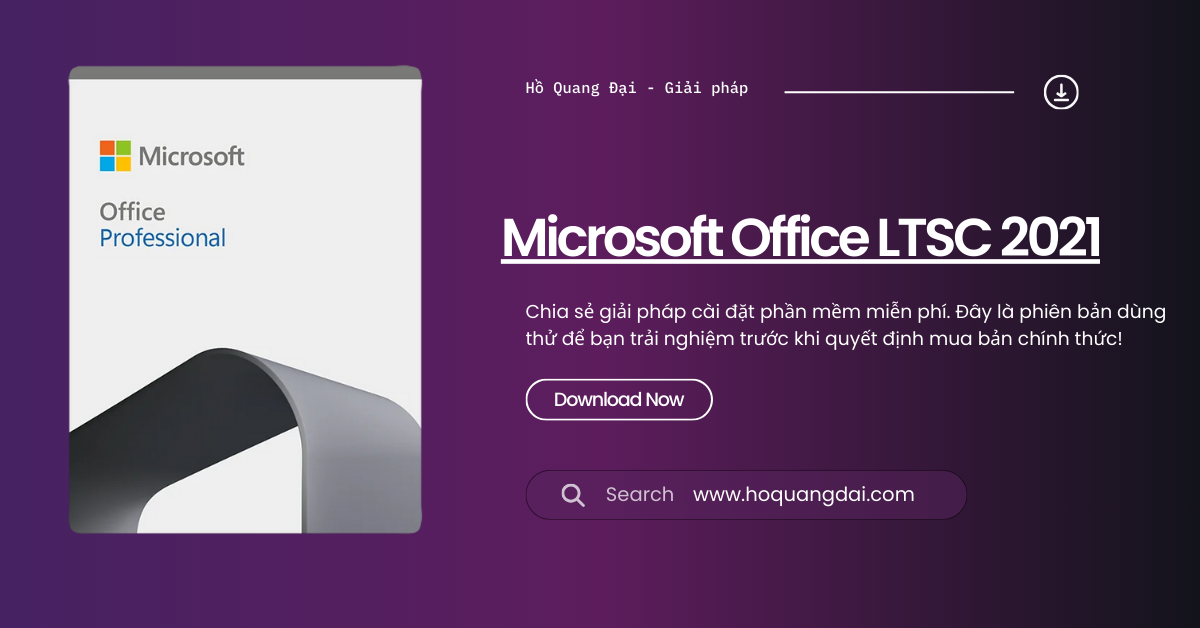Click the empty right end of search bar
The image size is (1200, 628).
(940, 495)
